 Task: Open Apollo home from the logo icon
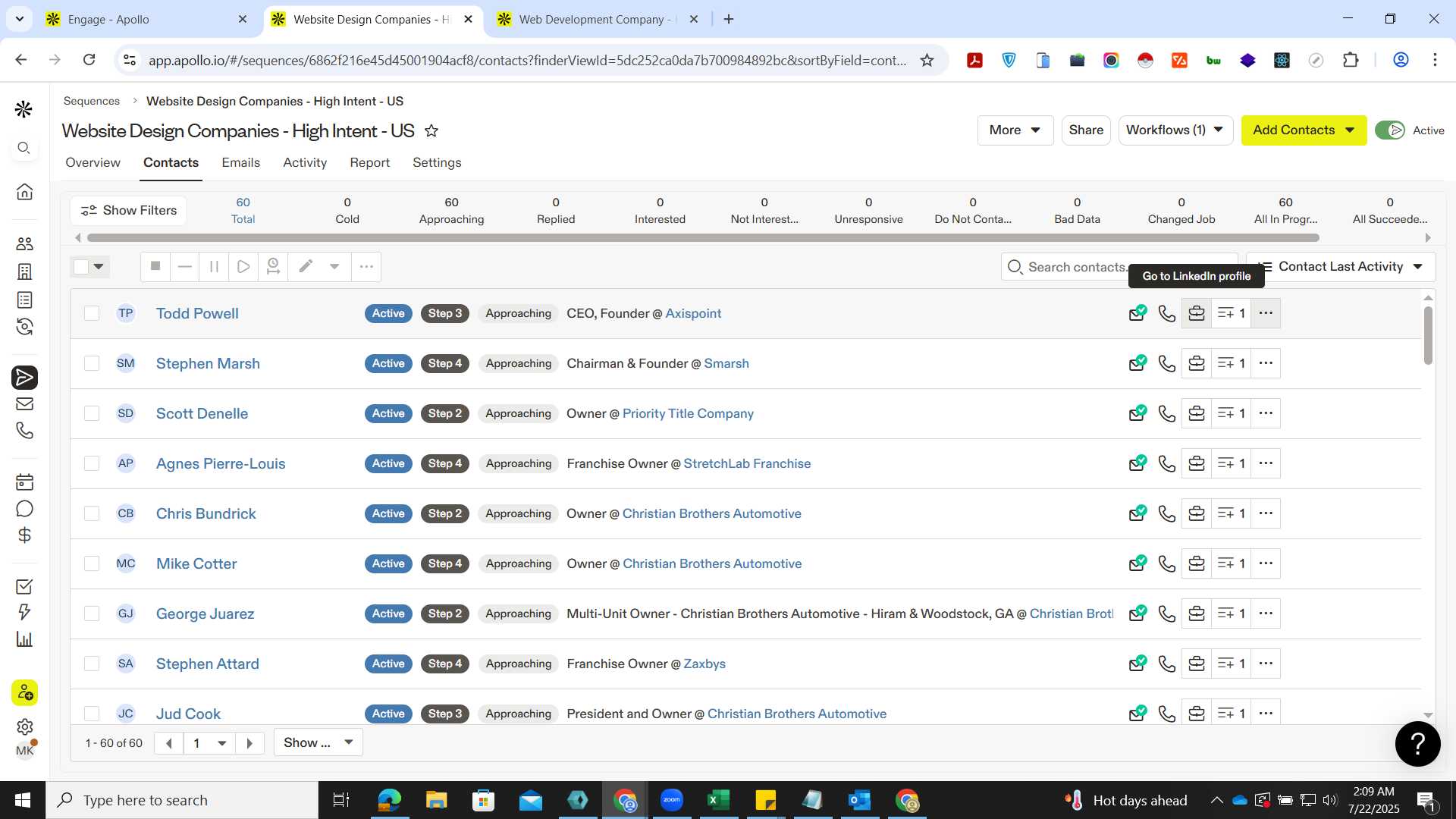24,109
